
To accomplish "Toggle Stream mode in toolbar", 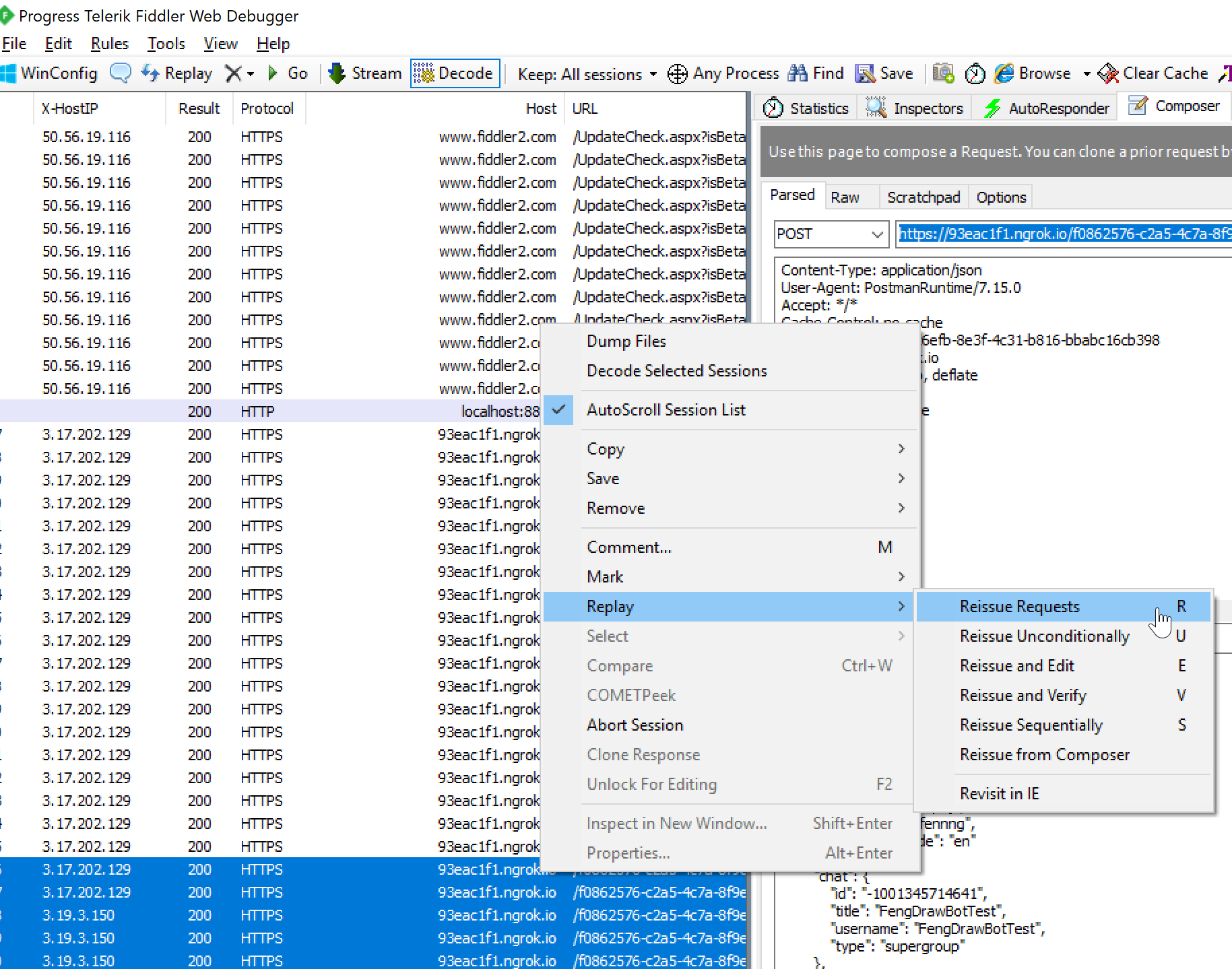I will [x=364, y=73].
